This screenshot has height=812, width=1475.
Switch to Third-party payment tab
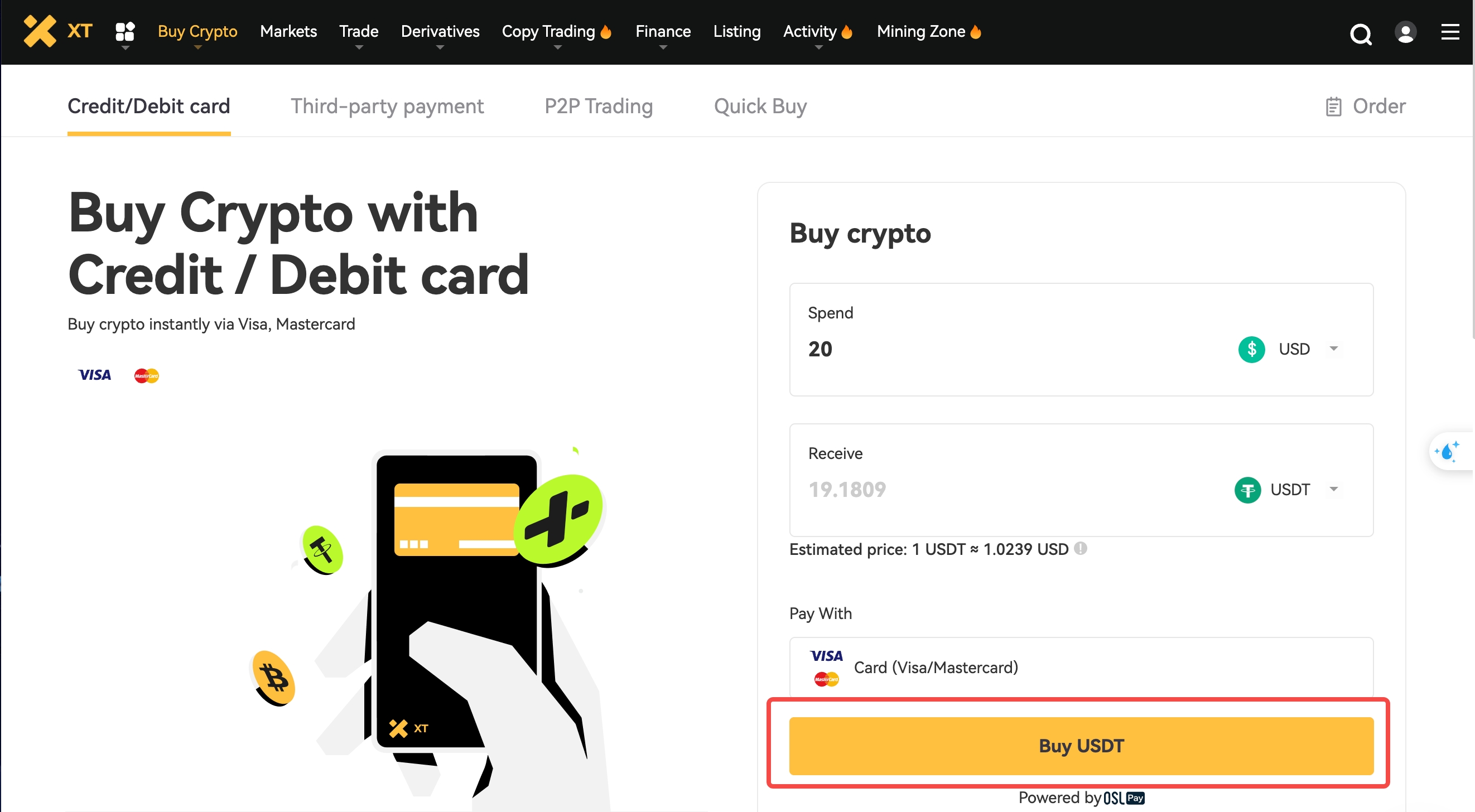click(x=387, y=107)
